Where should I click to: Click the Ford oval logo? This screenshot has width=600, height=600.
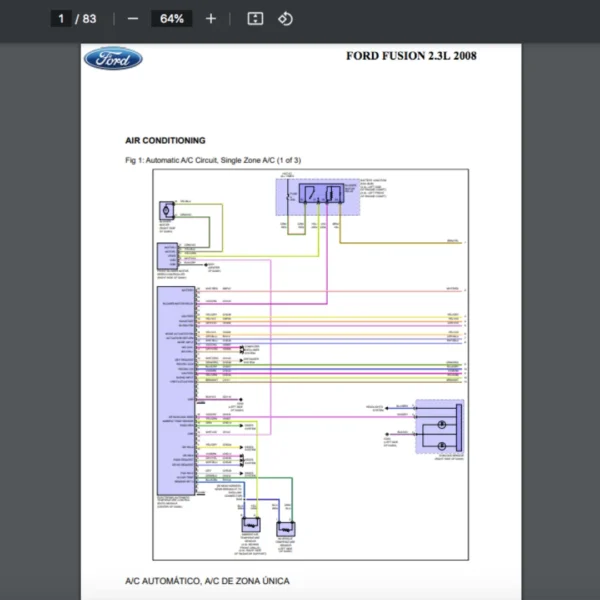(x=113, y=58)
